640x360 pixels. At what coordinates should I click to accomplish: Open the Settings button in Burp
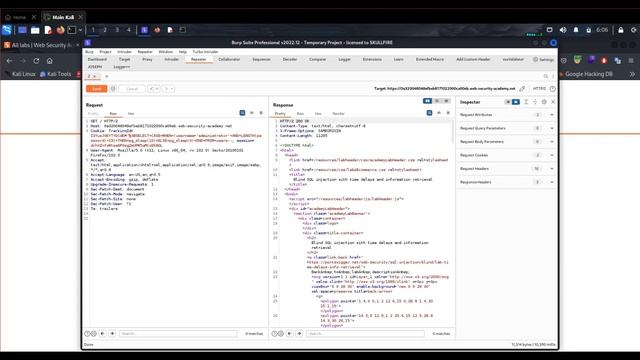[544, 60]
